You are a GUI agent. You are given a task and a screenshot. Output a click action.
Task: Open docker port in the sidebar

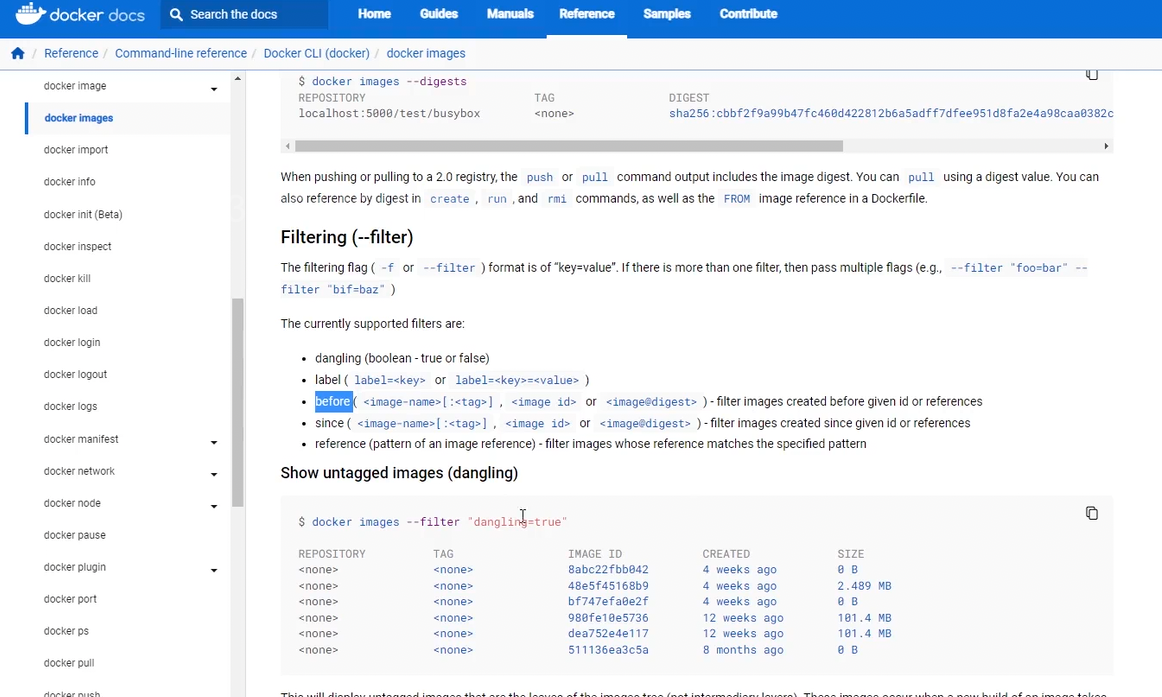point(70,598)
